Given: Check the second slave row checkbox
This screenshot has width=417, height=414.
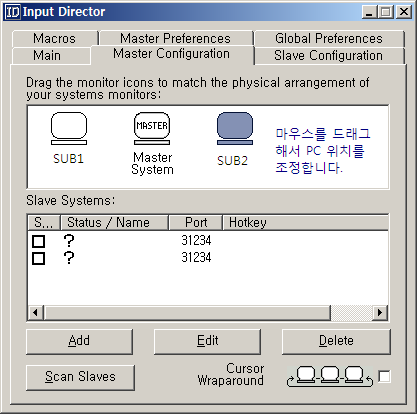Looking at the screenshot, I should pos(39,258).
